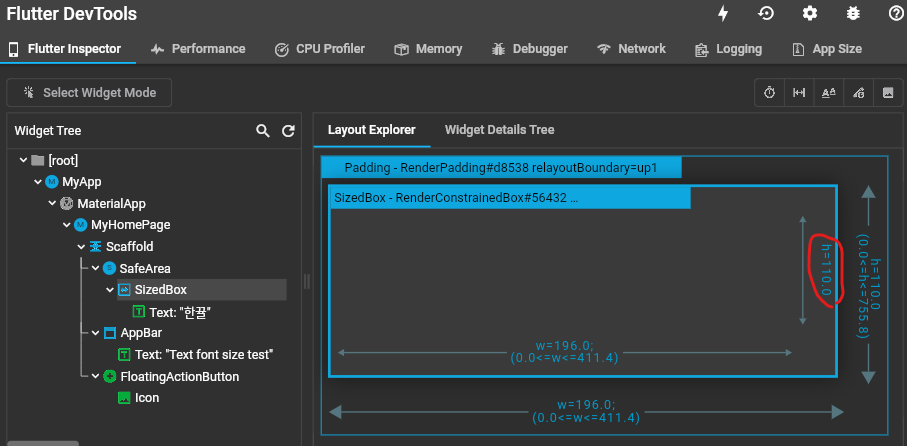
Task: Click the bug report icon
Action: click(x=853, y=13)
